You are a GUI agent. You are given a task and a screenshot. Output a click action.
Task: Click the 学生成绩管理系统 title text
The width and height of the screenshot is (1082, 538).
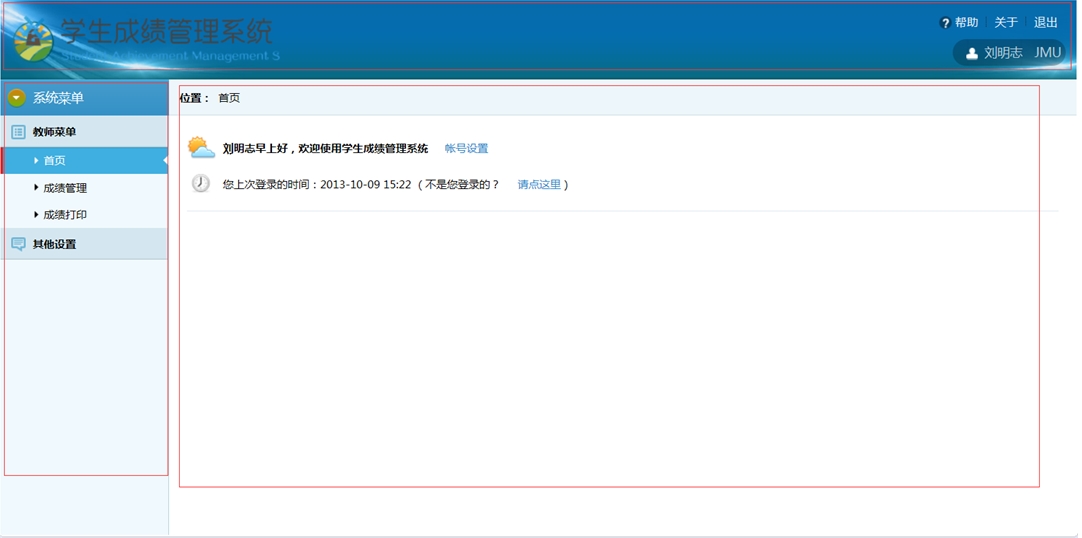click(166, 31)
